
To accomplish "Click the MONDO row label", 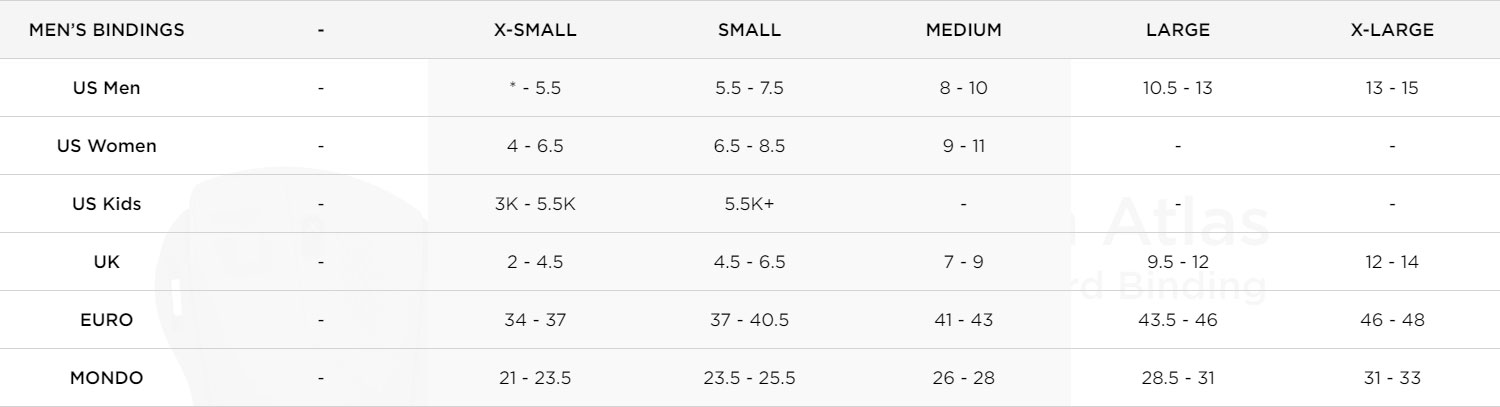I will pyautogui.click(x=107, y=378).
